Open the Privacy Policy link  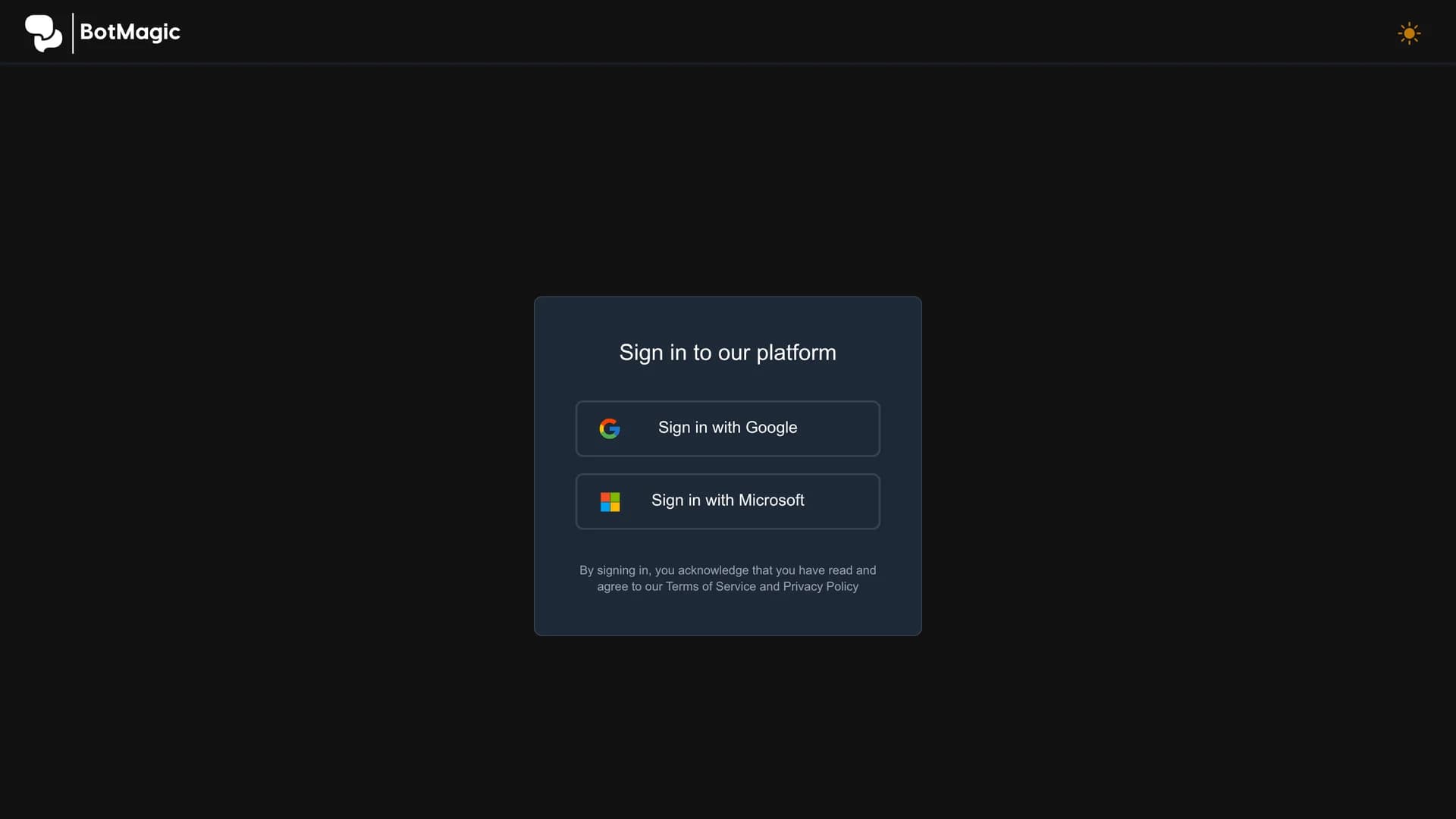(821, 587)
